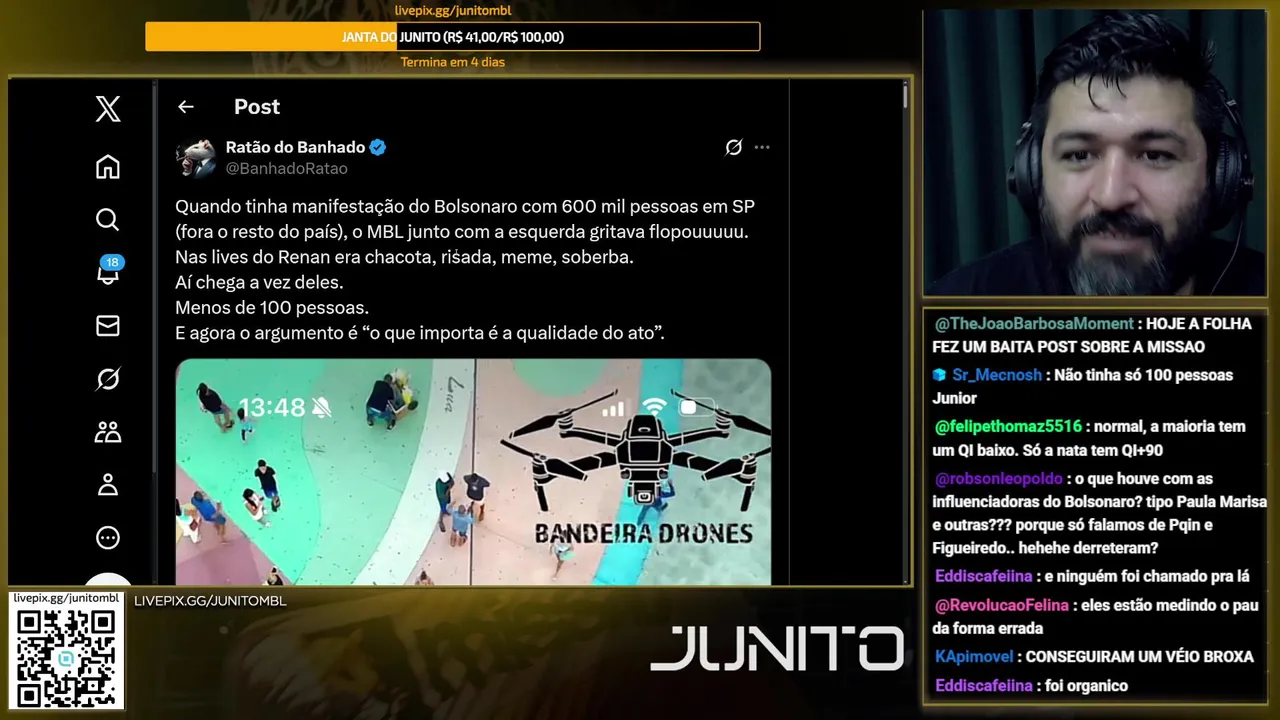Click LIVEPIX.GG/JUNITOMBL text below post
This screenshot has height=720, width=1280.
(x=210, y=601)
